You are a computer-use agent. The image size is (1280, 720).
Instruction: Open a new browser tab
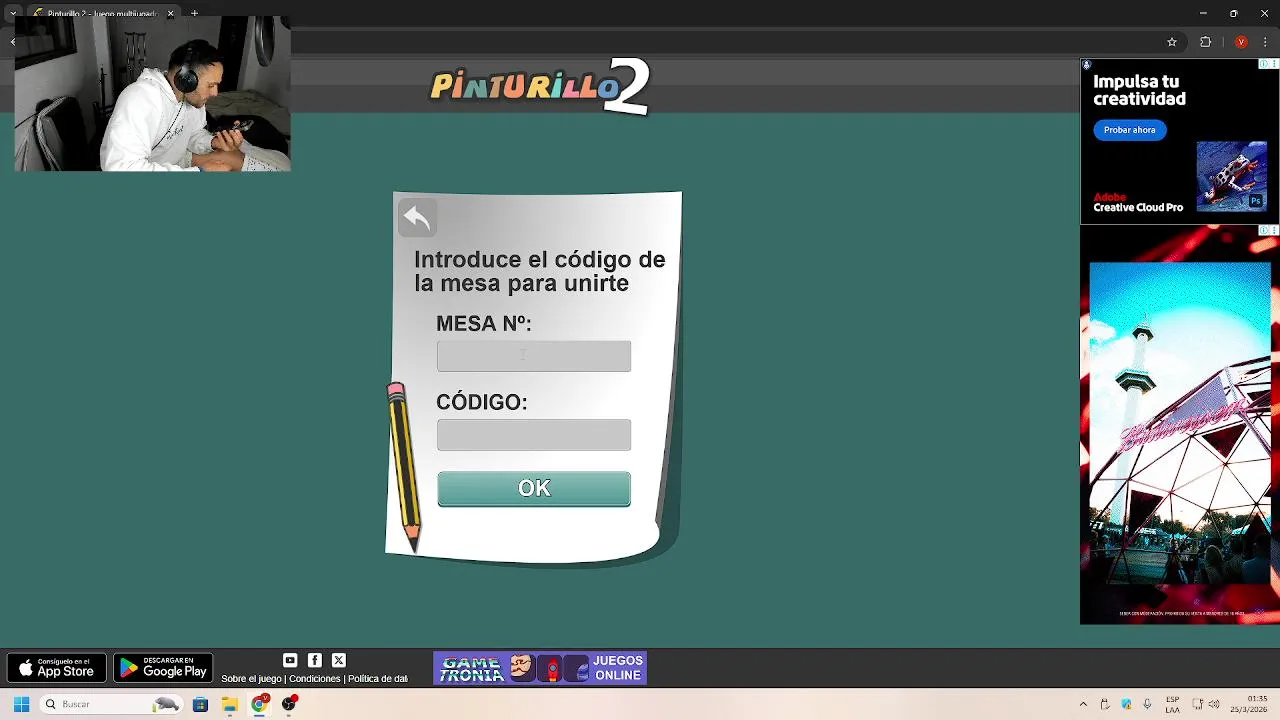point(194,14)
